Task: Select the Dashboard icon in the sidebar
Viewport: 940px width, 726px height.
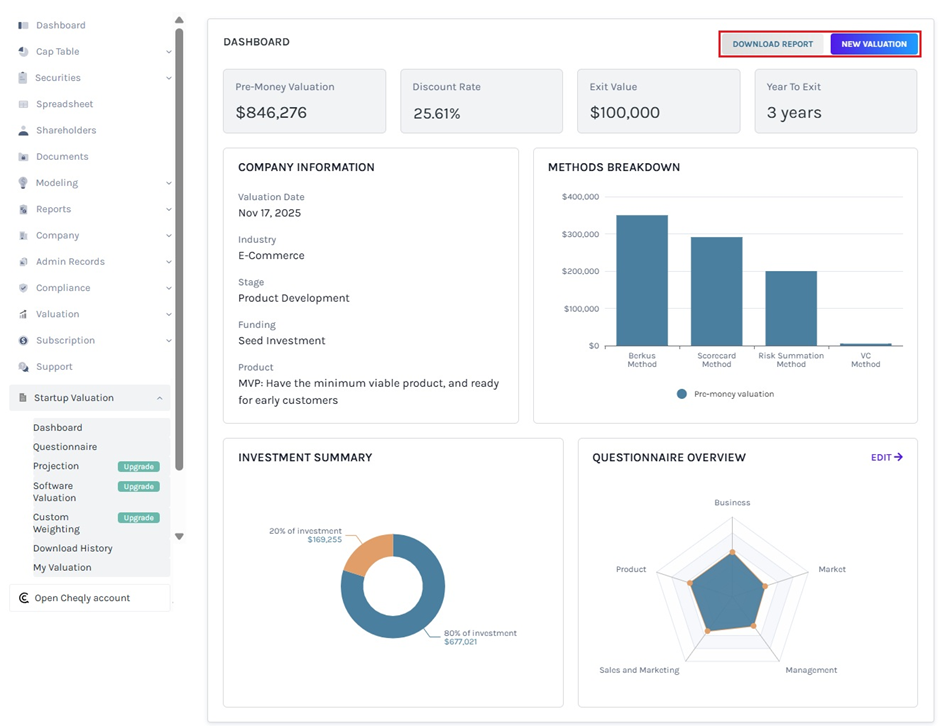Action: pos(25,25)
